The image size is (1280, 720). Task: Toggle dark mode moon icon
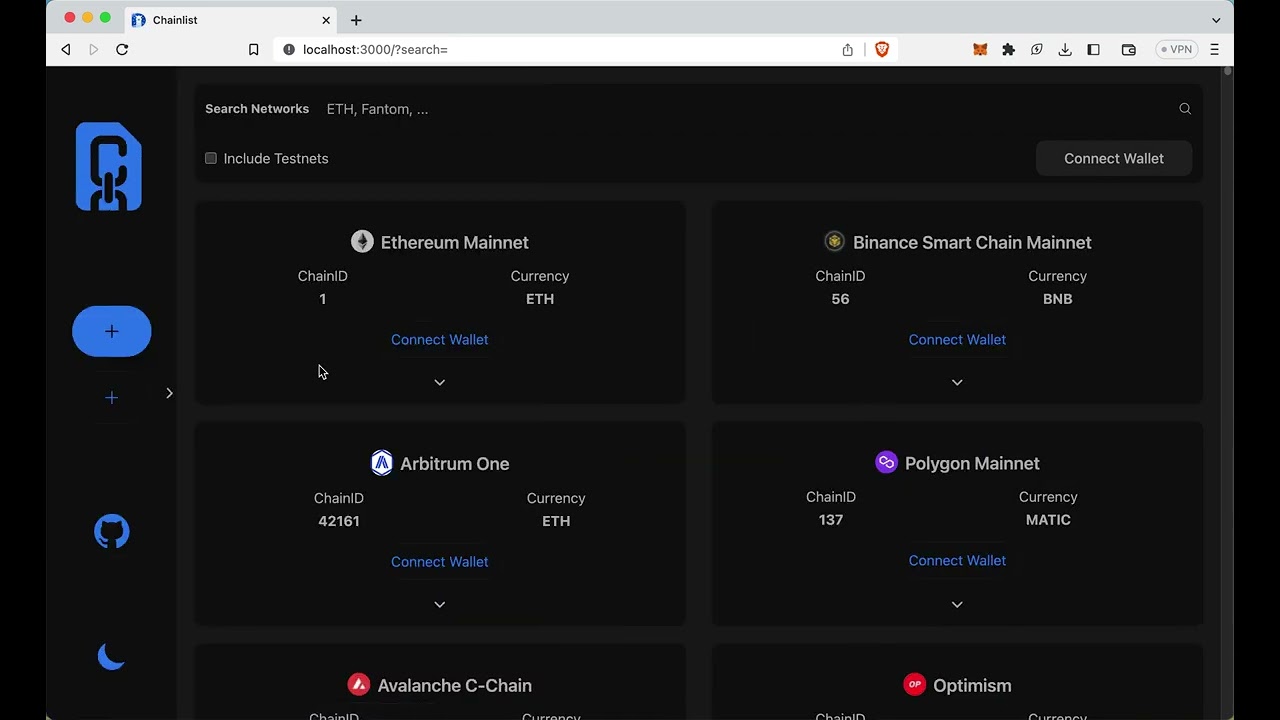(111, 656)
